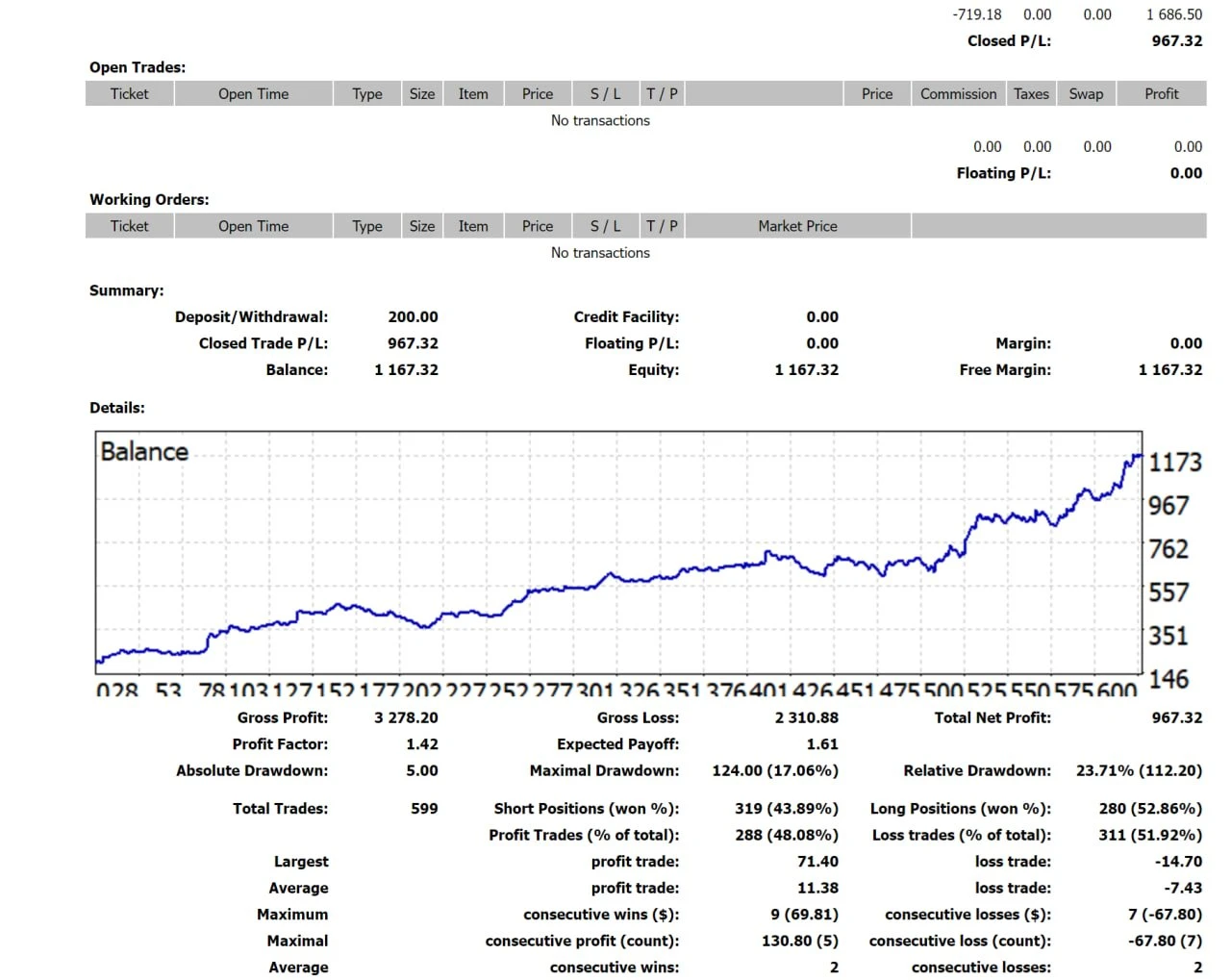The height and width of the screenshot is (980, 1231).
Task: Select the Swap column header in Open Trades
Action: [x=1086, y=94]
